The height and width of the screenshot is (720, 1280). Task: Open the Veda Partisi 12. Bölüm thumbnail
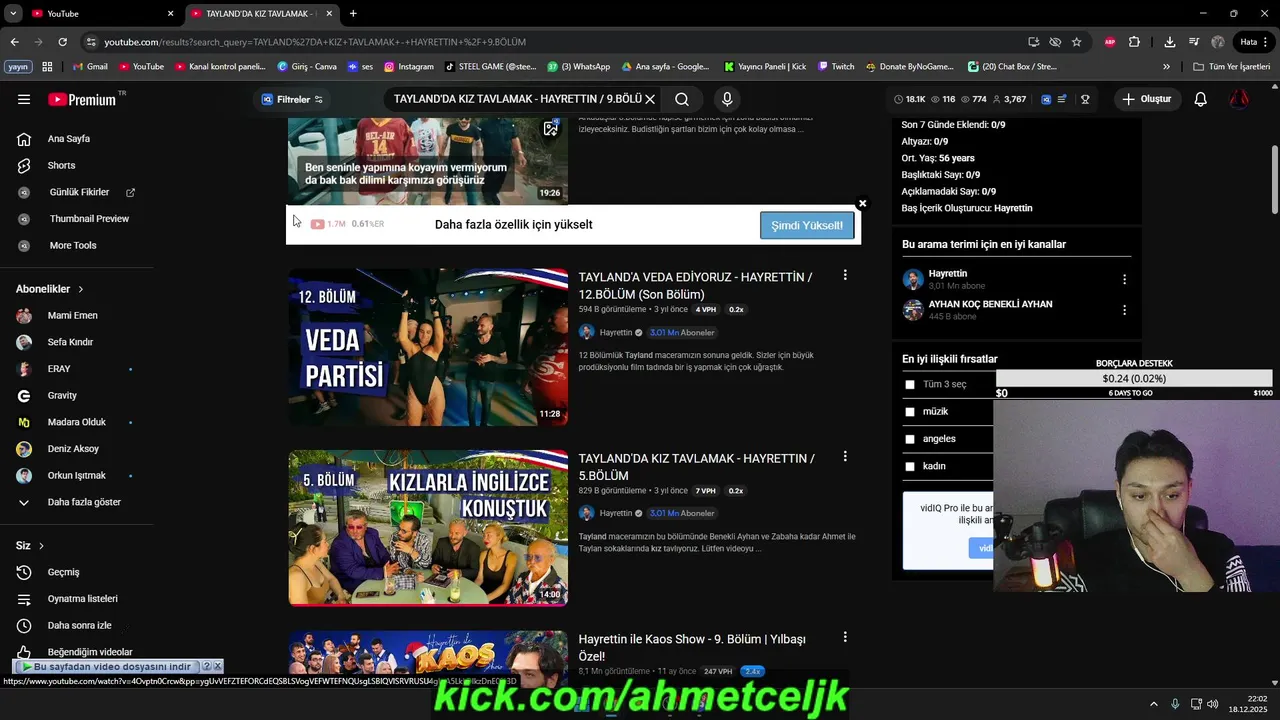pos(428,347)
